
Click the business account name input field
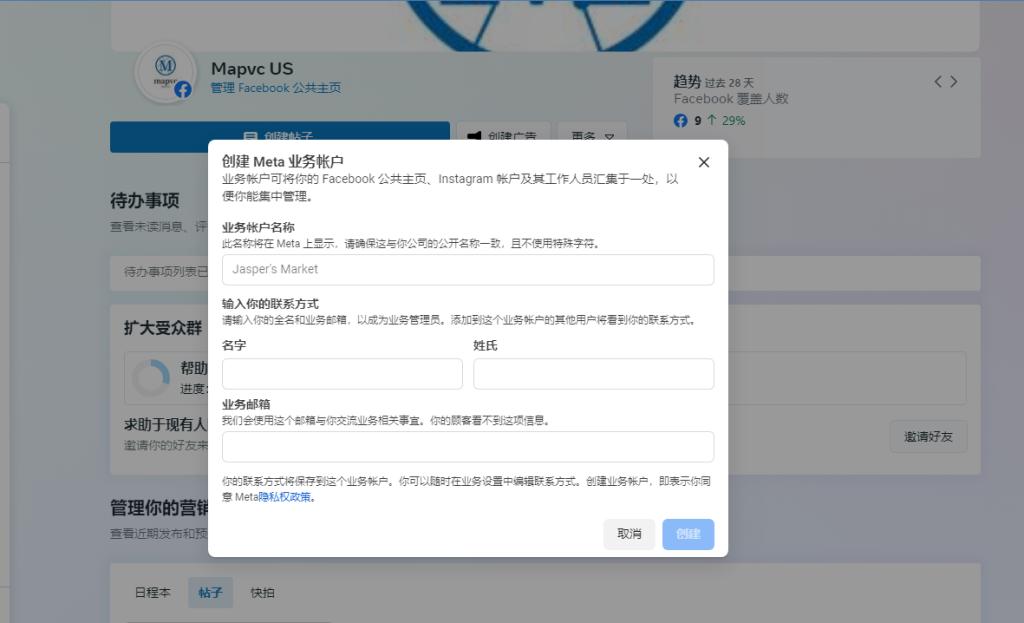[468, 270]
